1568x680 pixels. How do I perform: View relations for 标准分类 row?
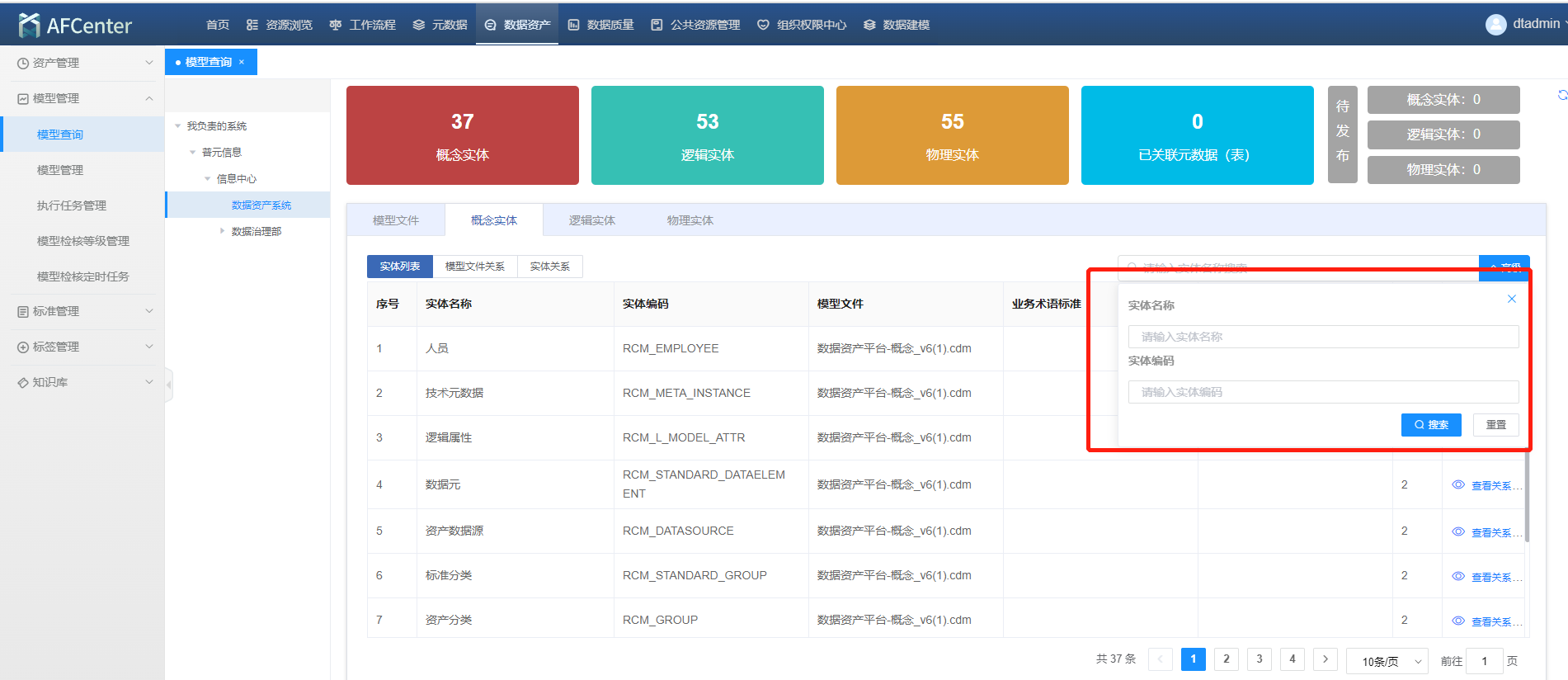(x=1487, y=577)
